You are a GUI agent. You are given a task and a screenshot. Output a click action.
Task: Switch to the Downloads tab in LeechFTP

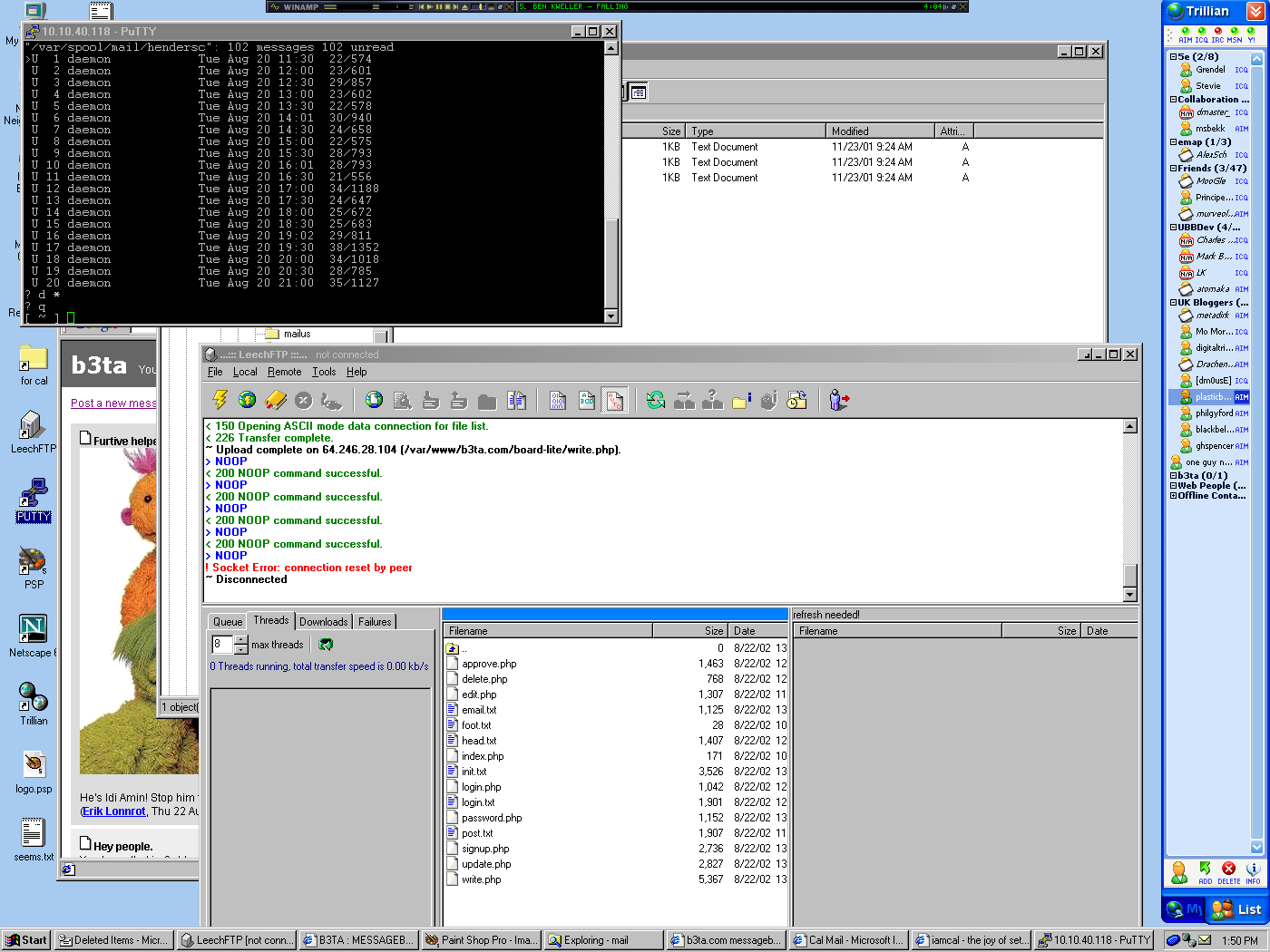point(324,622)
